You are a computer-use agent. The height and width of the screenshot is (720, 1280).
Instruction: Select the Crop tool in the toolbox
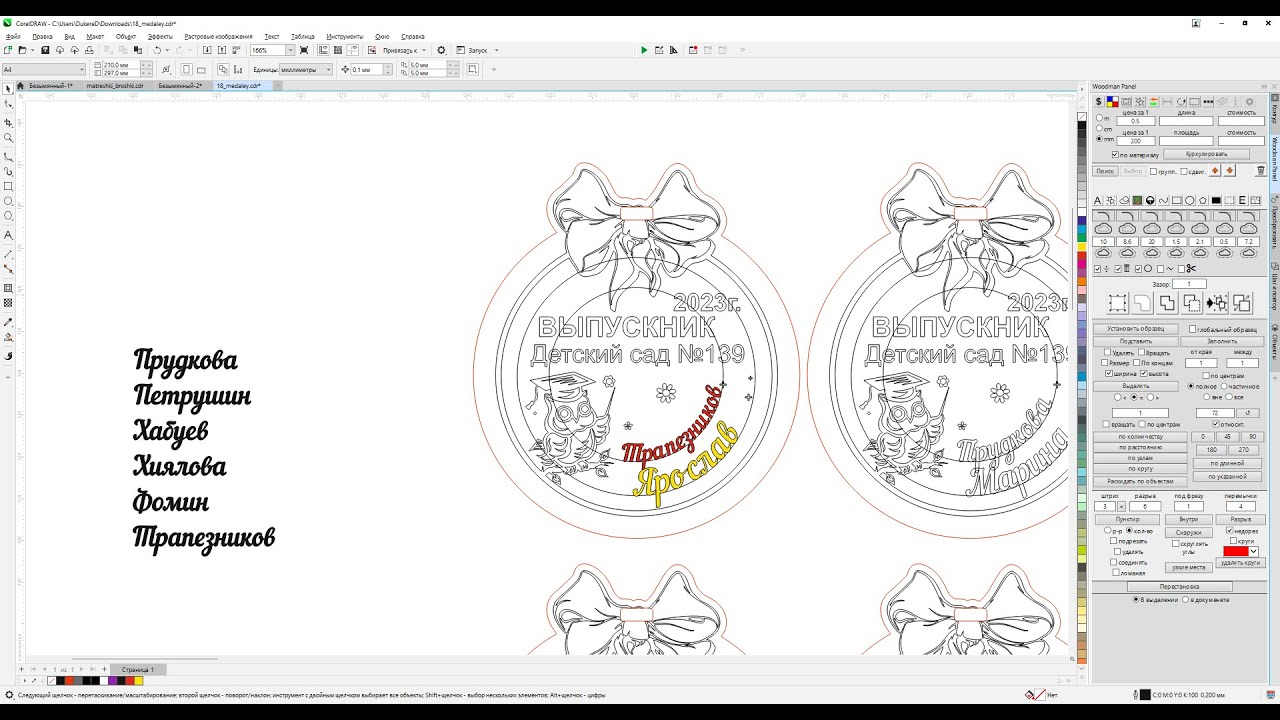click(x=8, y=122)
